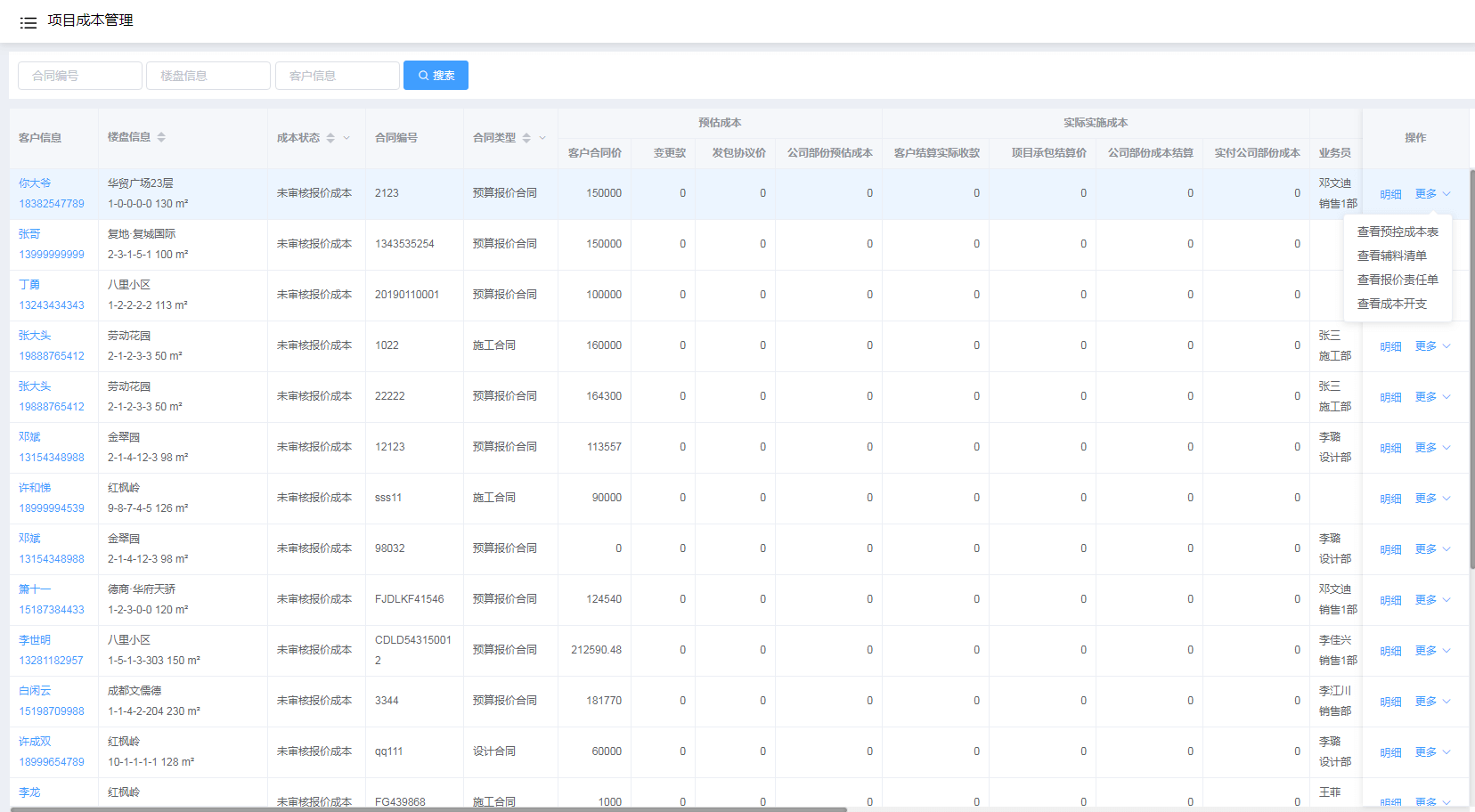Sort by the 成本状态 column arrows
Image resolution: width=1475 pixels, height=812 pixels.
(x=330, y=138)
